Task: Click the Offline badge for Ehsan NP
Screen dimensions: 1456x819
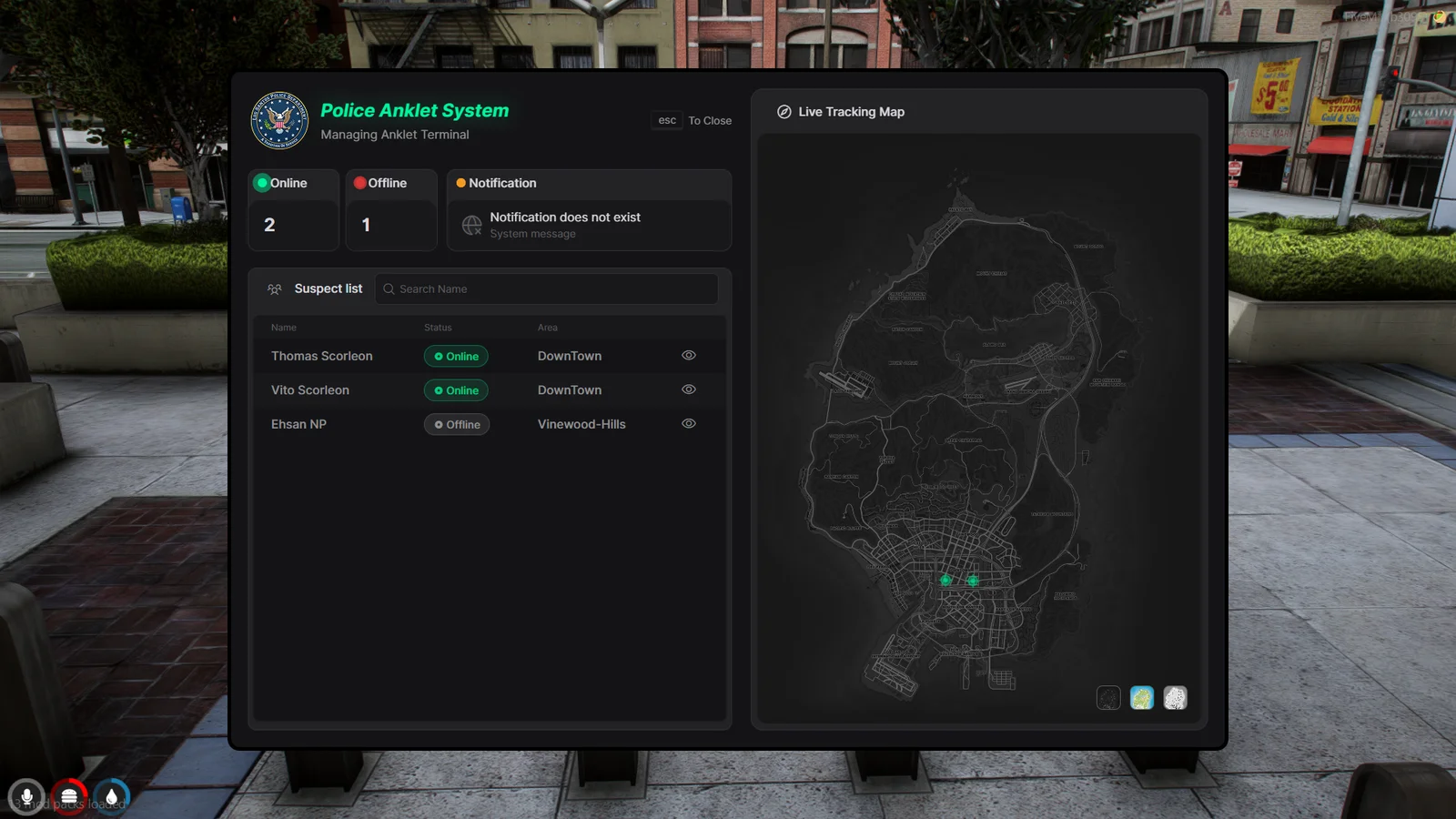Action: (457, 425)
